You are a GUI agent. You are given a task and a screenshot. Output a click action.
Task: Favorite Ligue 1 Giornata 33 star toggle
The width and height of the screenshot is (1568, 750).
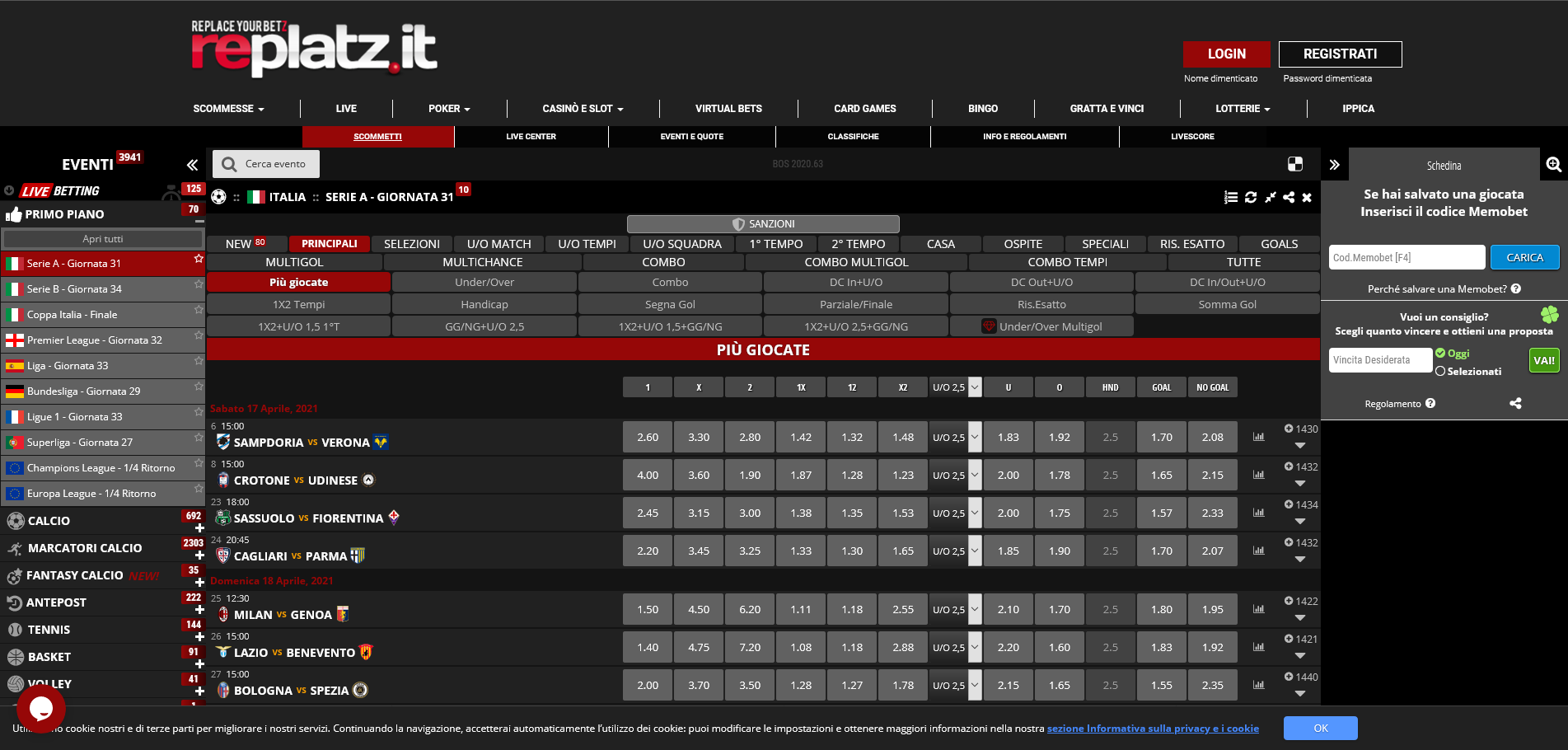click(x=198, y=412)
